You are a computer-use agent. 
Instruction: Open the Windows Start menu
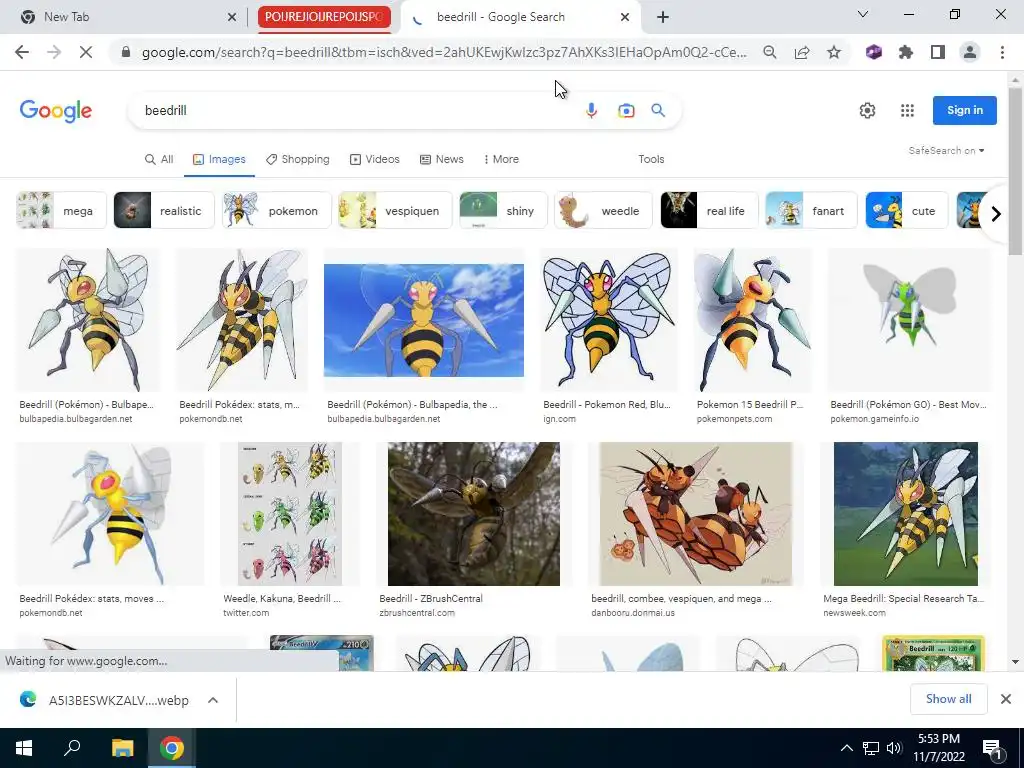click(x=24, y=748)
